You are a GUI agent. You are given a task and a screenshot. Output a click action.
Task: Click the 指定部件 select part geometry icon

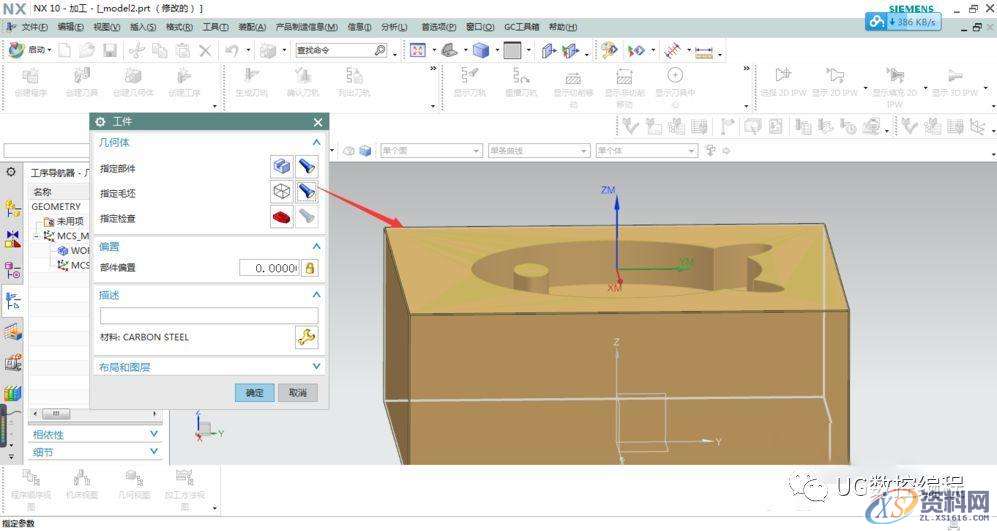282,168
